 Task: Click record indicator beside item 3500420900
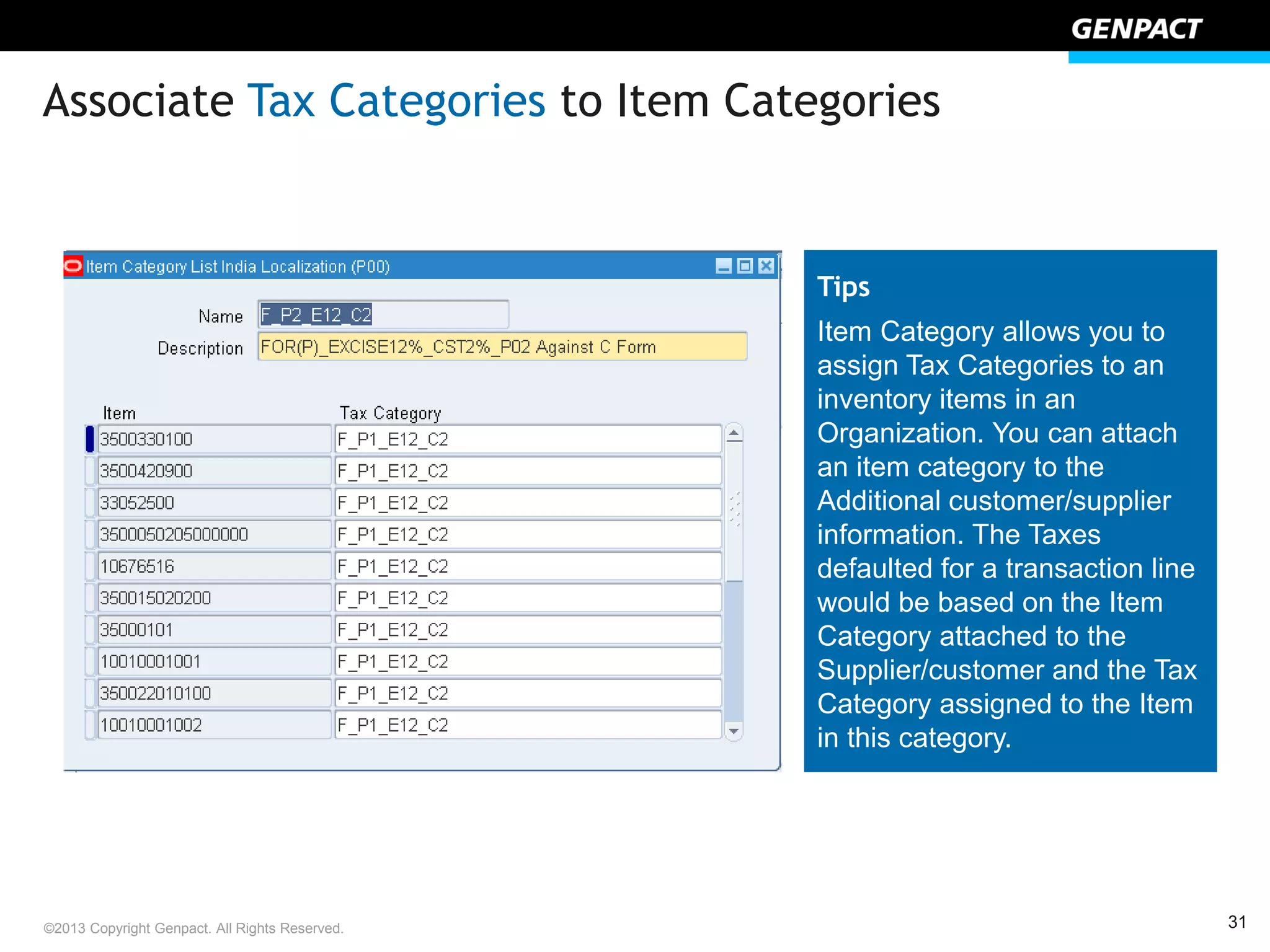pyautogui.click(x=90, y=471)
